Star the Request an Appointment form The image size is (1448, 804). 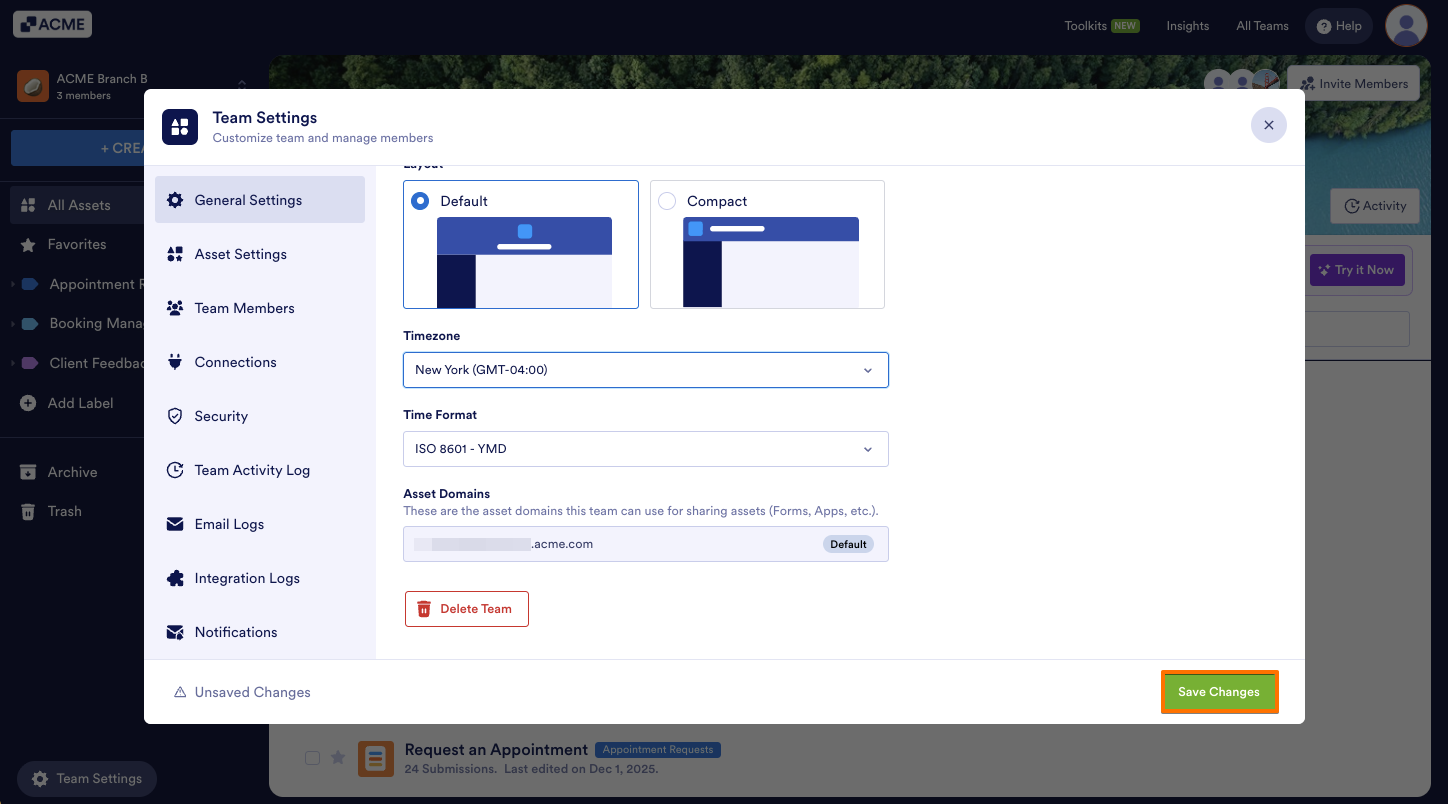pos(338,758)
